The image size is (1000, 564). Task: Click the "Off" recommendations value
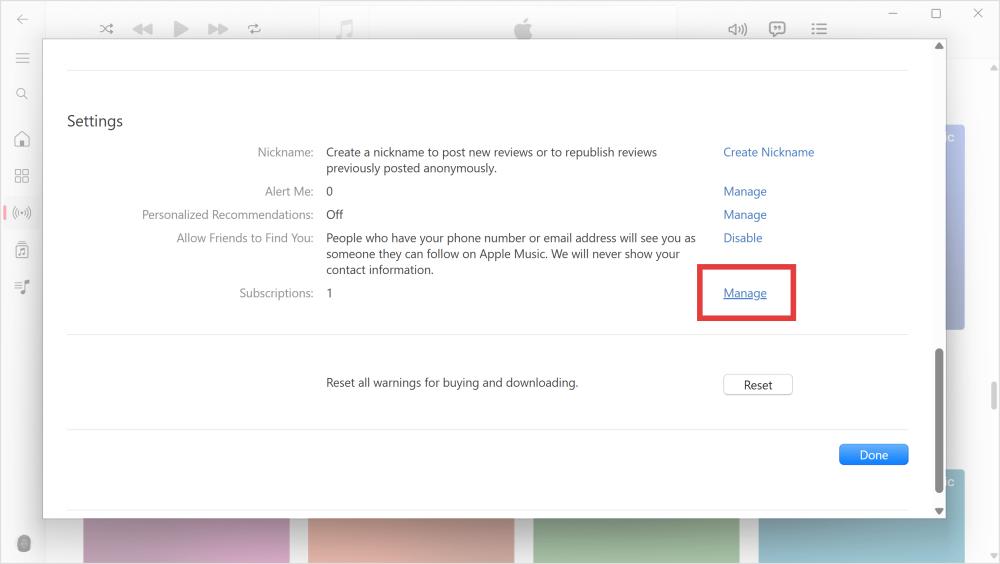(x=334, y=215)
